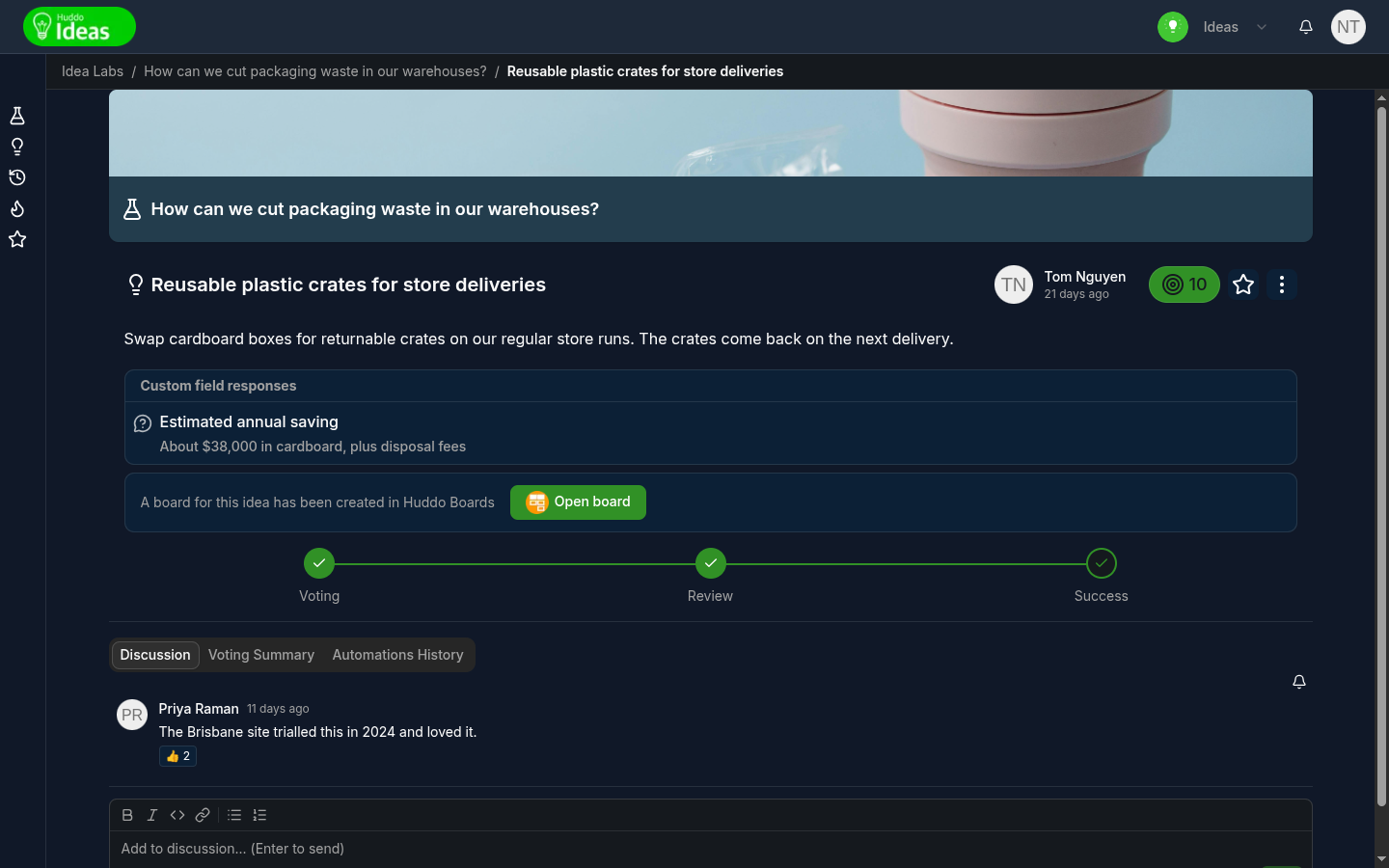The width and height of the screenshot is (1389, 868).
Task: Toggle bold formatting in editor
Action: pos(127,815)
